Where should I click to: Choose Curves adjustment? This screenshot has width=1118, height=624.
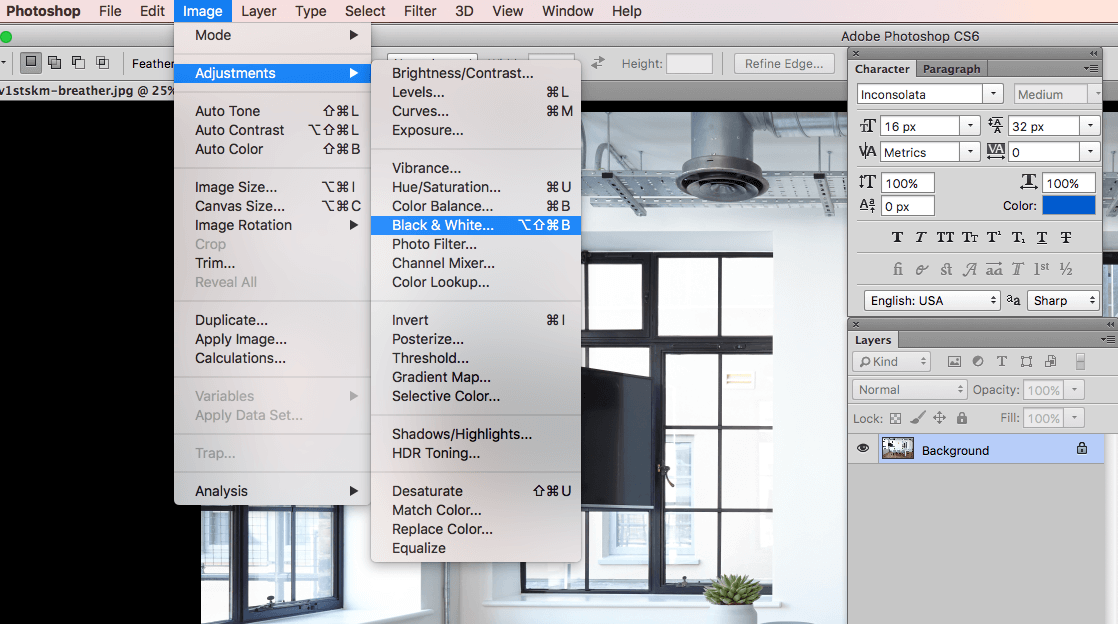[x=476, y=111]
